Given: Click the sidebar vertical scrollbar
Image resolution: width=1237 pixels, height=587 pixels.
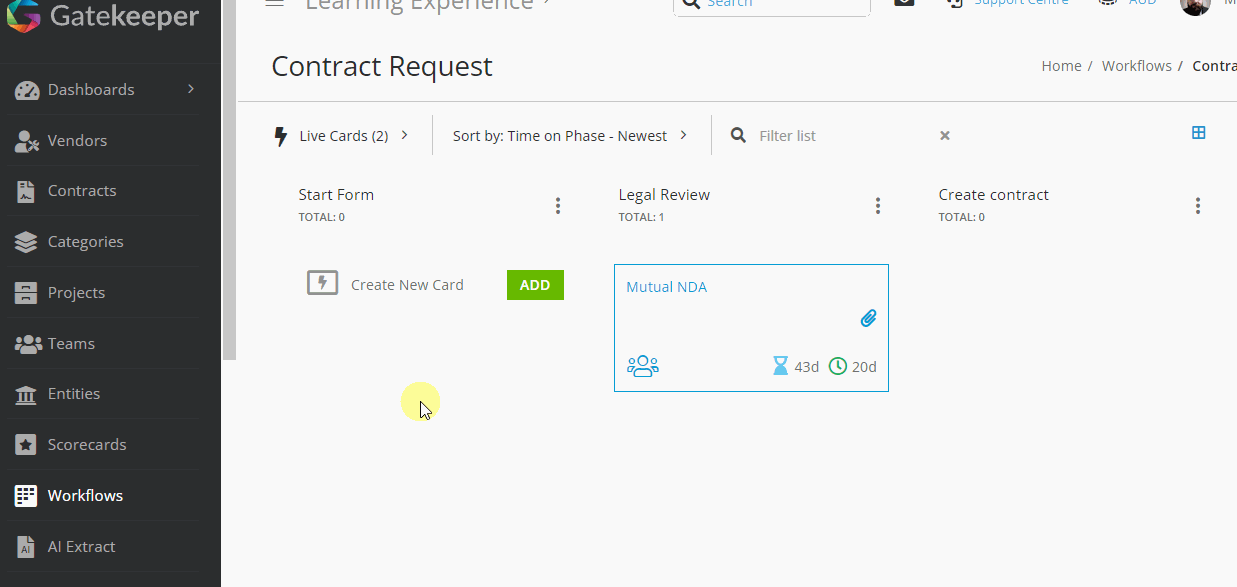Looking at the screenshot, I should tap(229, 180).
